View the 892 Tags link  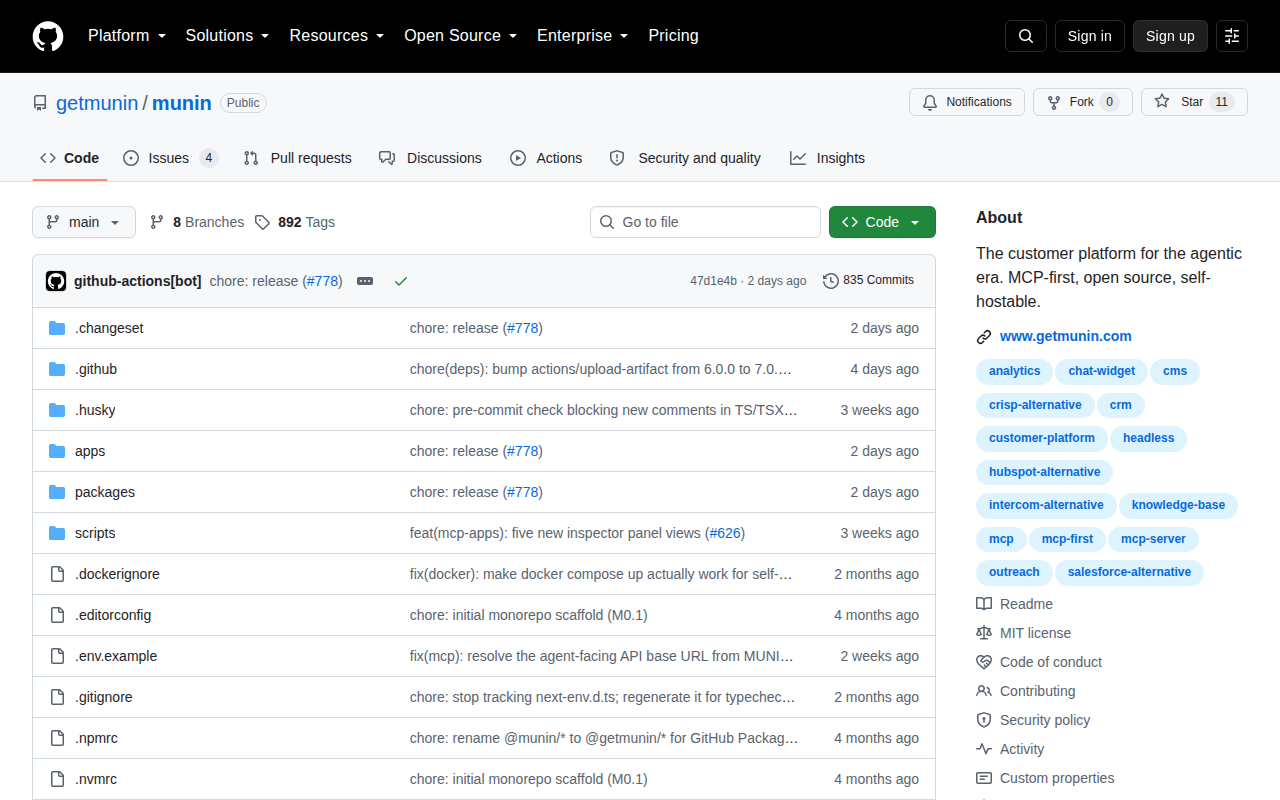[x=295, y=222]
